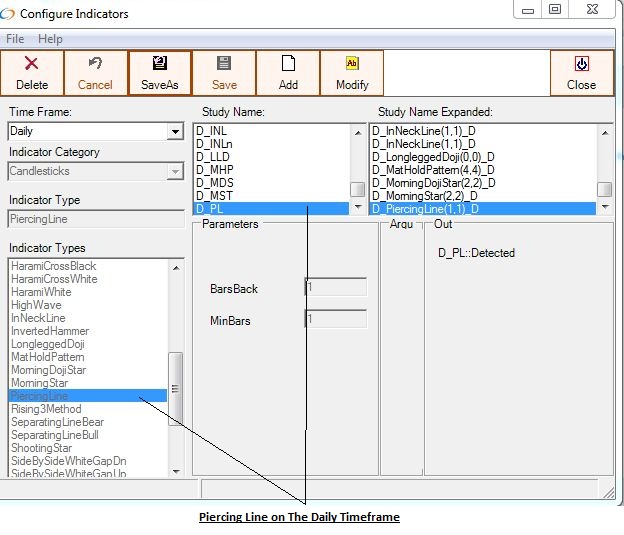Open the File menu
624x535 pixels.
(15, 39)
